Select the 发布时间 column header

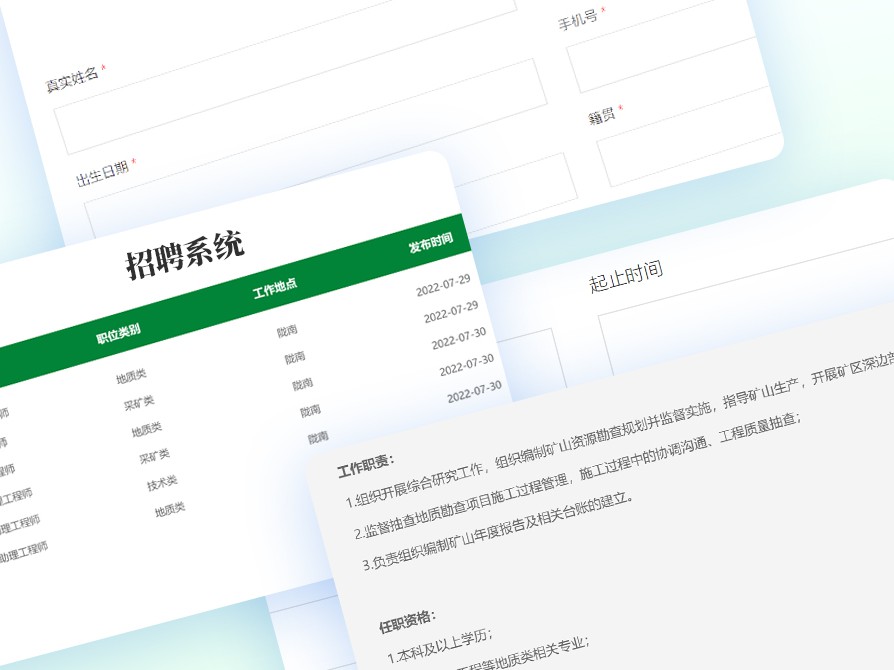coord(430,244)
